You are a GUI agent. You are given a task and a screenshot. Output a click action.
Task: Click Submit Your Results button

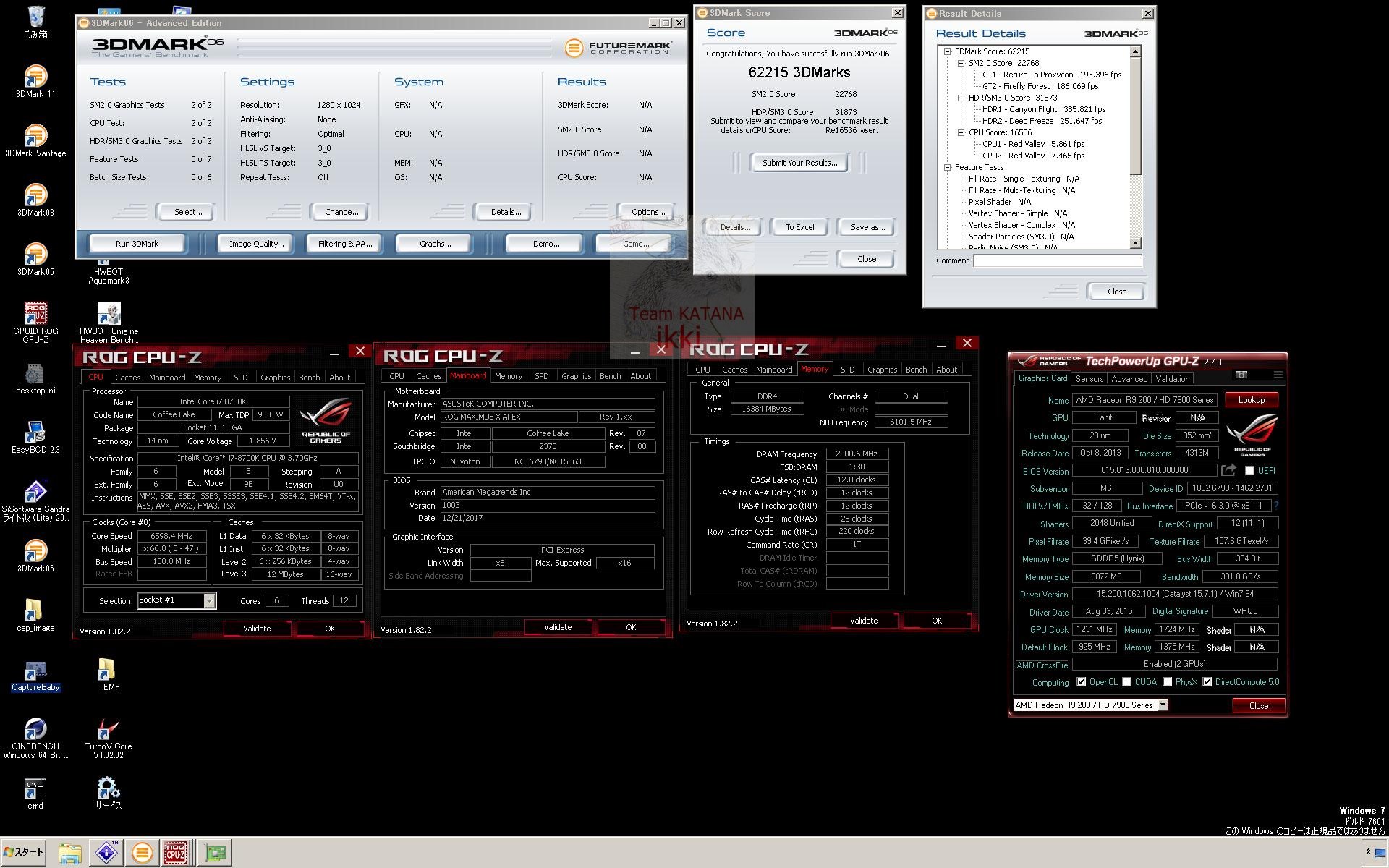[x=799, y=163]
